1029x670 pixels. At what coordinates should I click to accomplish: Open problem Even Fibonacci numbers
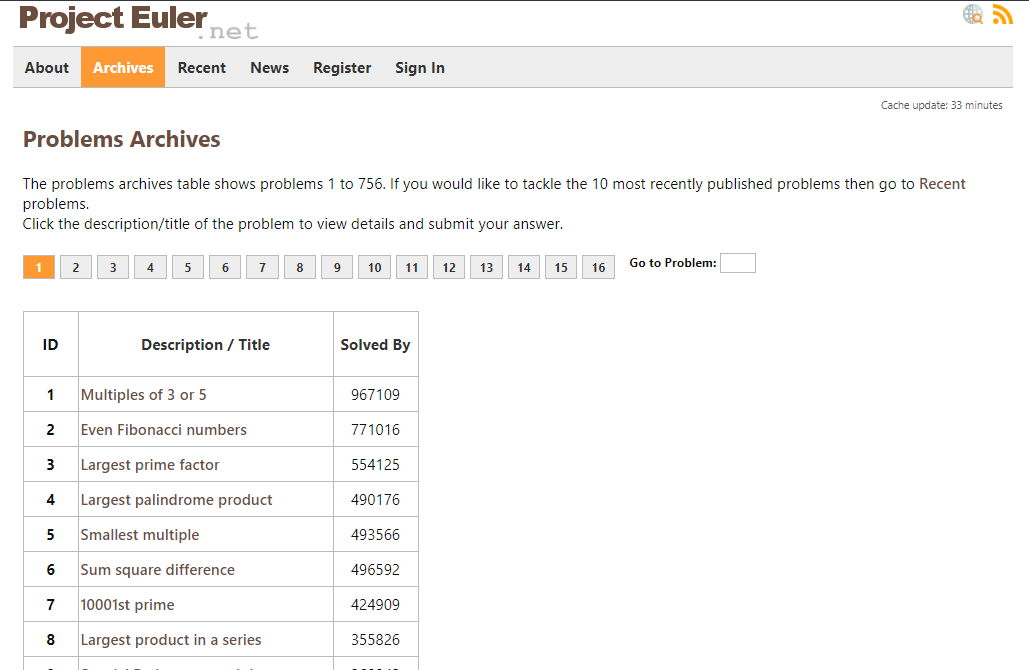(163, 430)
